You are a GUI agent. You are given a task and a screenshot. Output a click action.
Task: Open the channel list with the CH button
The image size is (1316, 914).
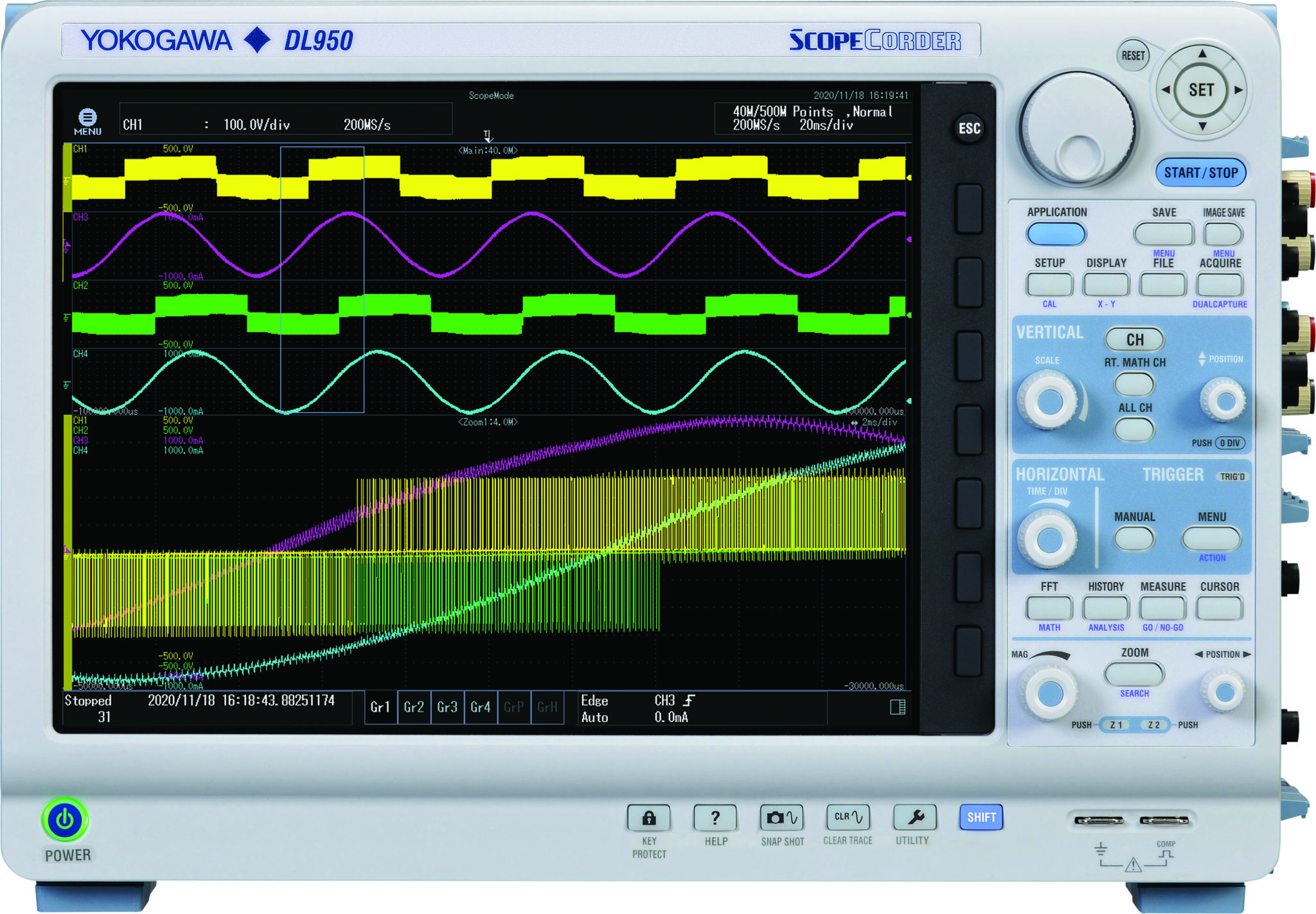click(x=1135, y=339)
